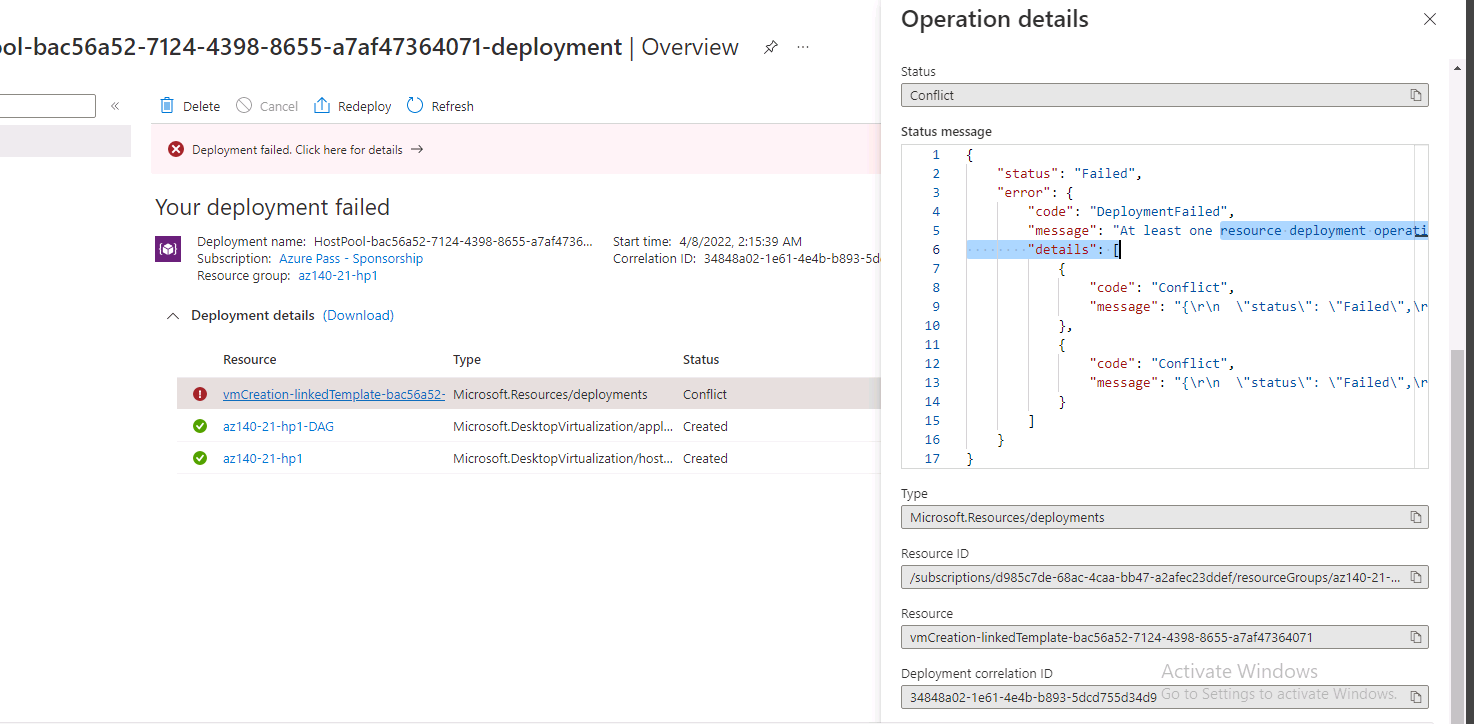Copy the vmCreation-linkedTemplate Resource name
1474x724 pixels.
point(1415,636)
